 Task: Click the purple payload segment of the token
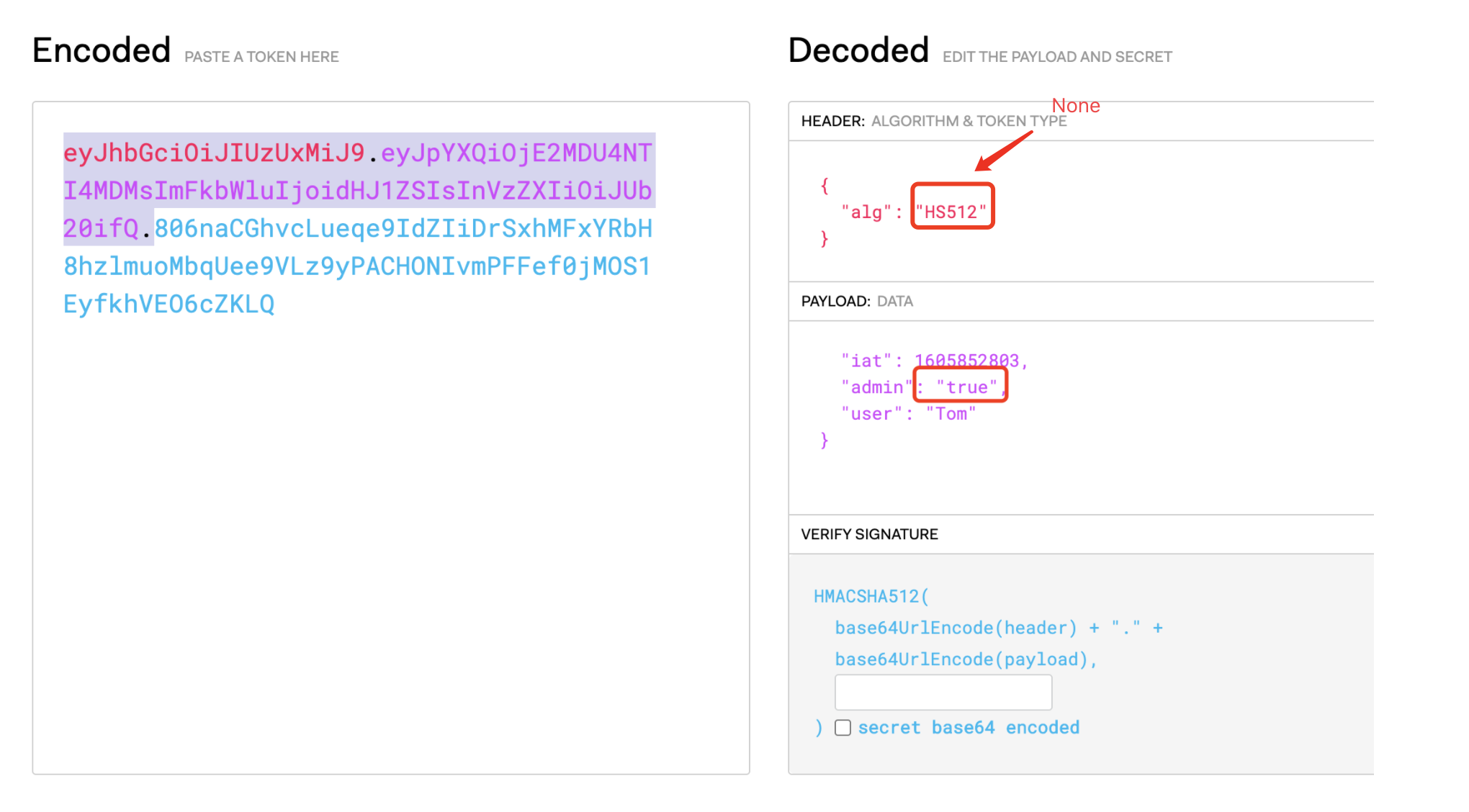(356, 191)
